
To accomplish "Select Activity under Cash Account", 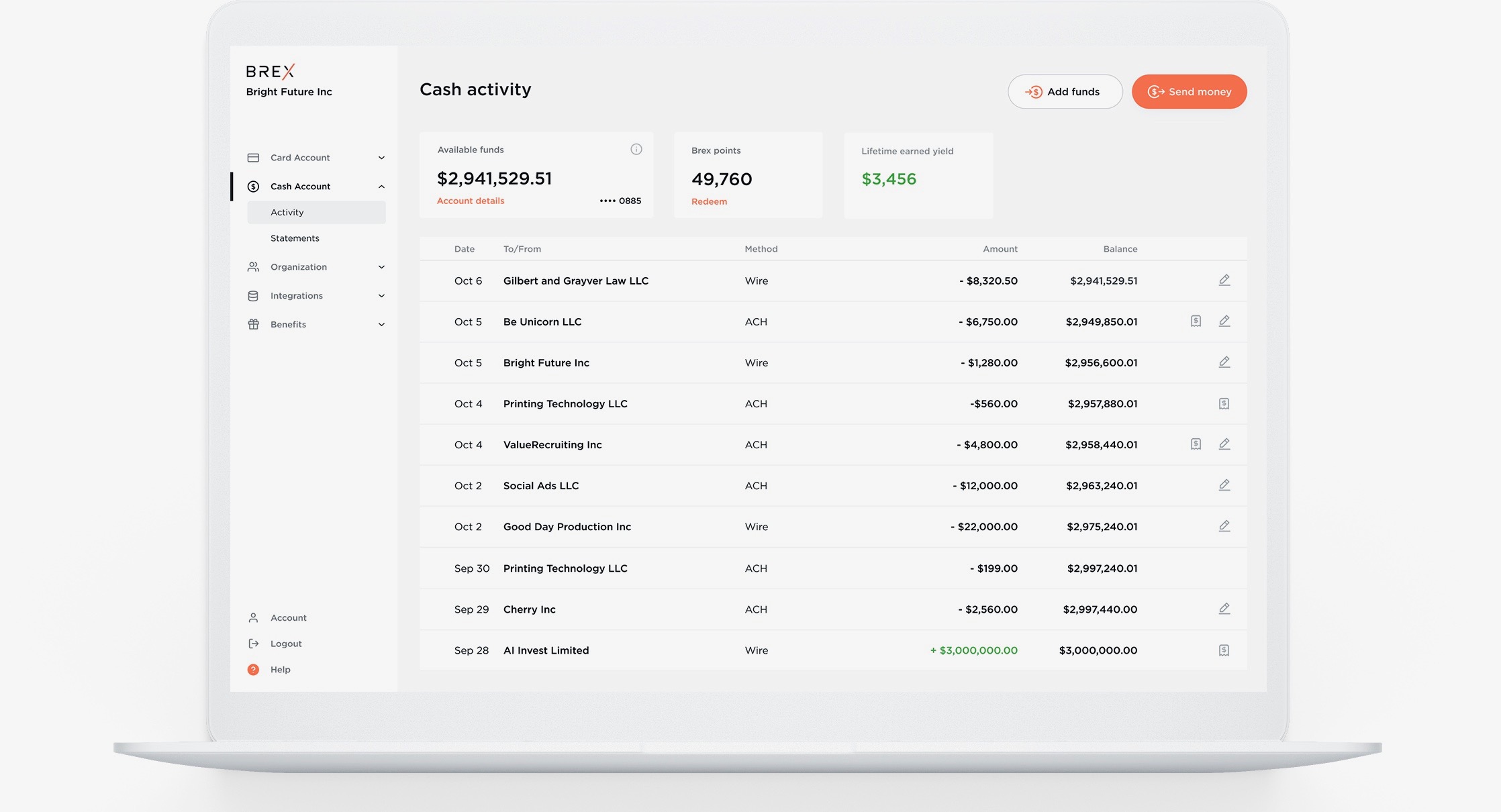I will tap(287, 212).
